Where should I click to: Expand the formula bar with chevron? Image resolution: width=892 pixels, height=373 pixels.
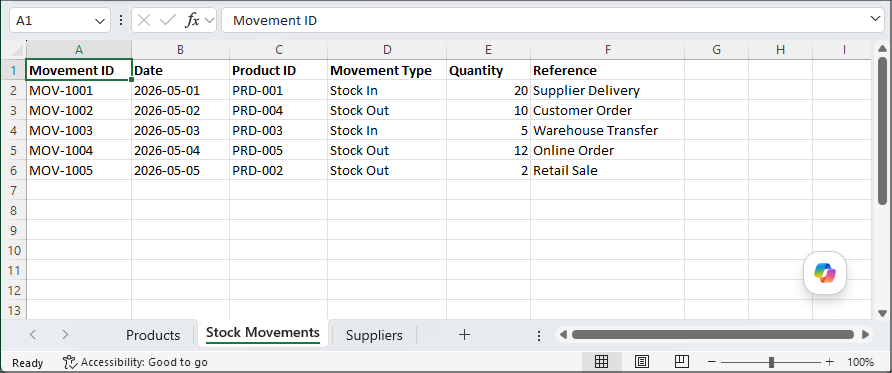876,19
